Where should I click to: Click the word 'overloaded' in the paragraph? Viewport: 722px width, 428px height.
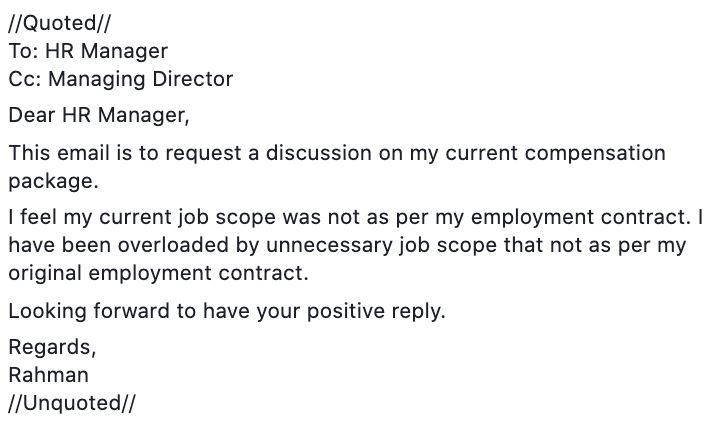[x=173, y=245]
